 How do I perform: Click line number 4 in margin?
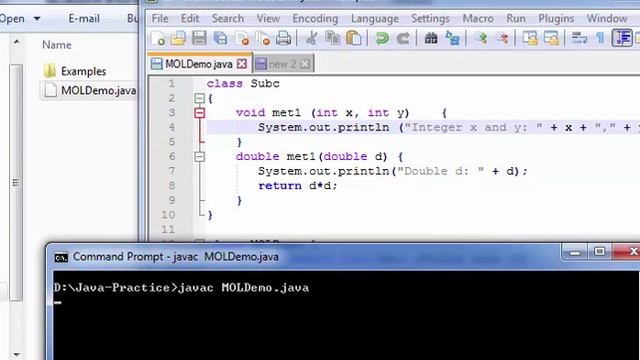click(x=171, y=127)
